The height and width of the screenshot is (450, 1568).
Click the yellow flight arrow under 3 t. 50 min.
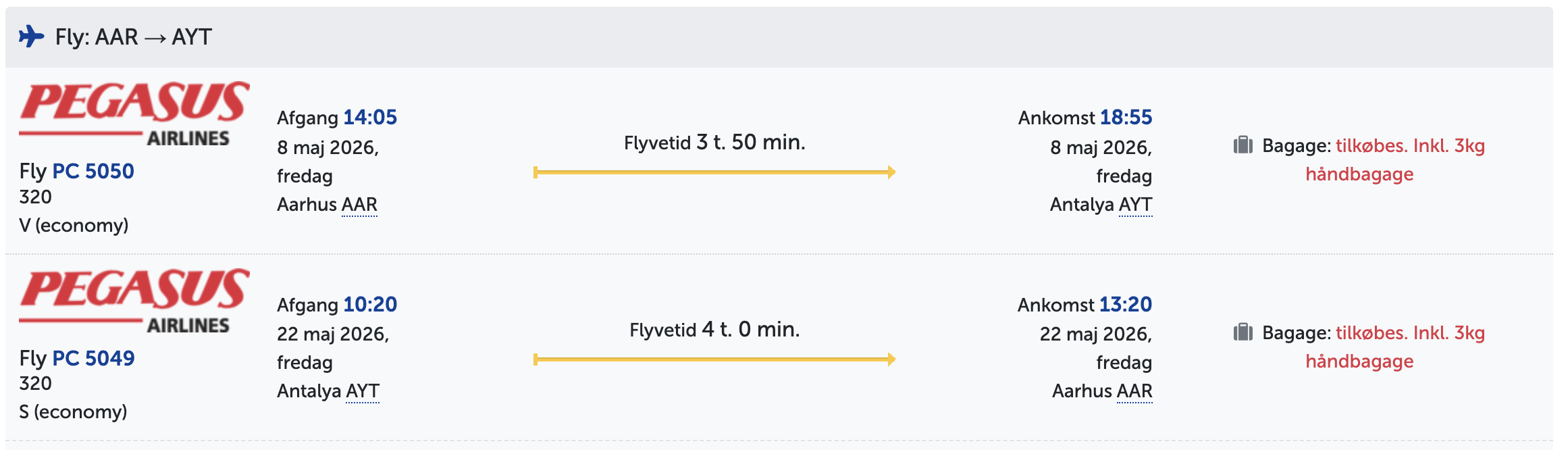(714, 172)
